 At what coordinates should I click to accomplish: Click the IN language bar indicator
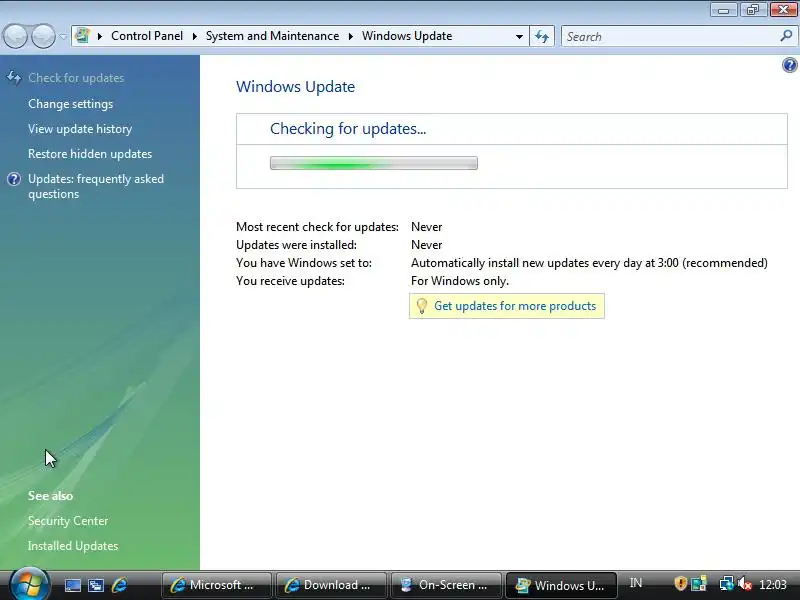[x=636, y=583]
